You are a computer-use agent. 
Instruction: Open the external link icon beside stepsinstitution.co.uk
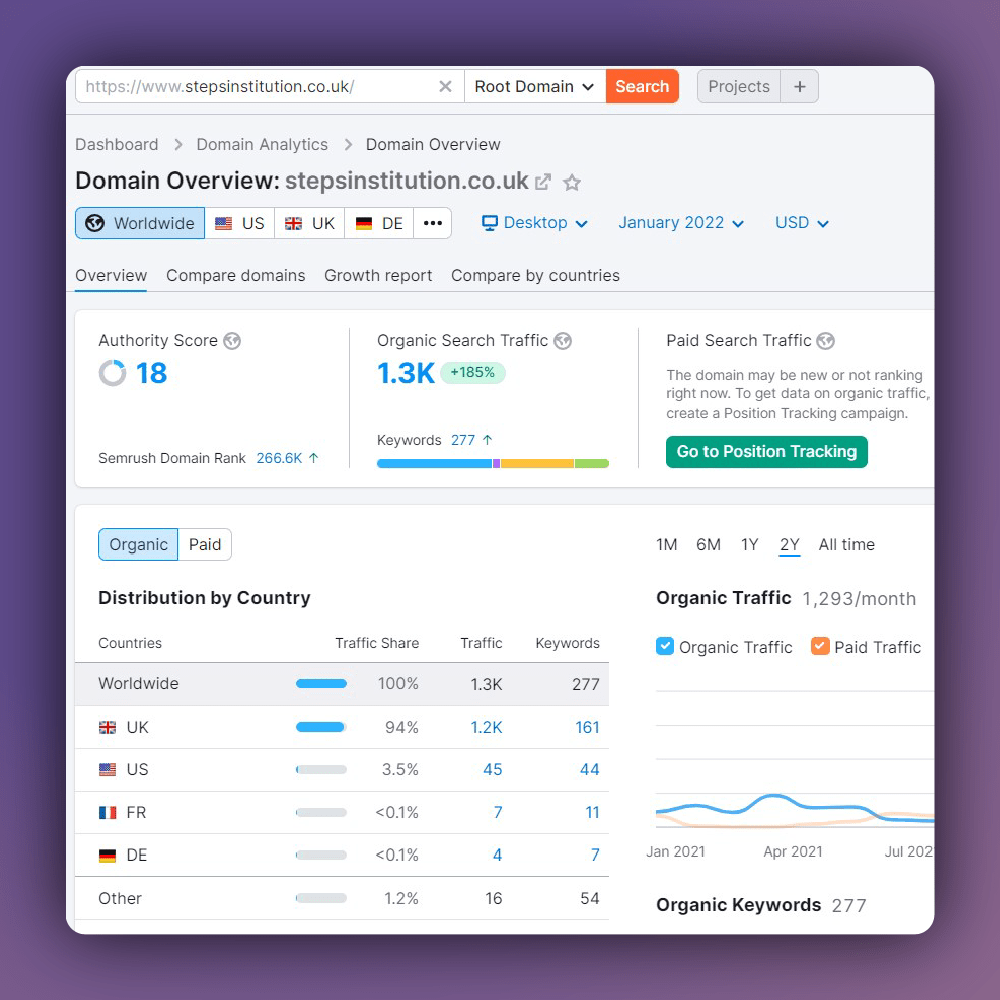coord(543,182)
